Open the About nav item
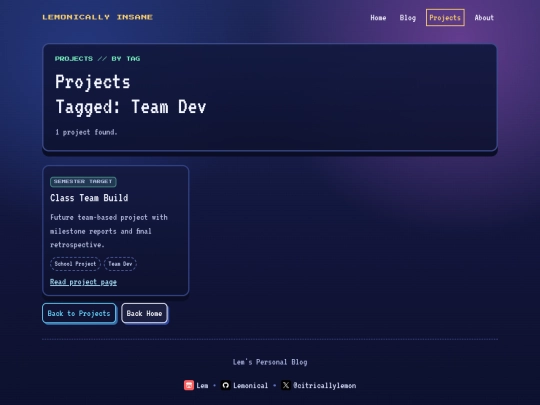The image size is (540, 405). pyautogui.click(x=484, y=18)
